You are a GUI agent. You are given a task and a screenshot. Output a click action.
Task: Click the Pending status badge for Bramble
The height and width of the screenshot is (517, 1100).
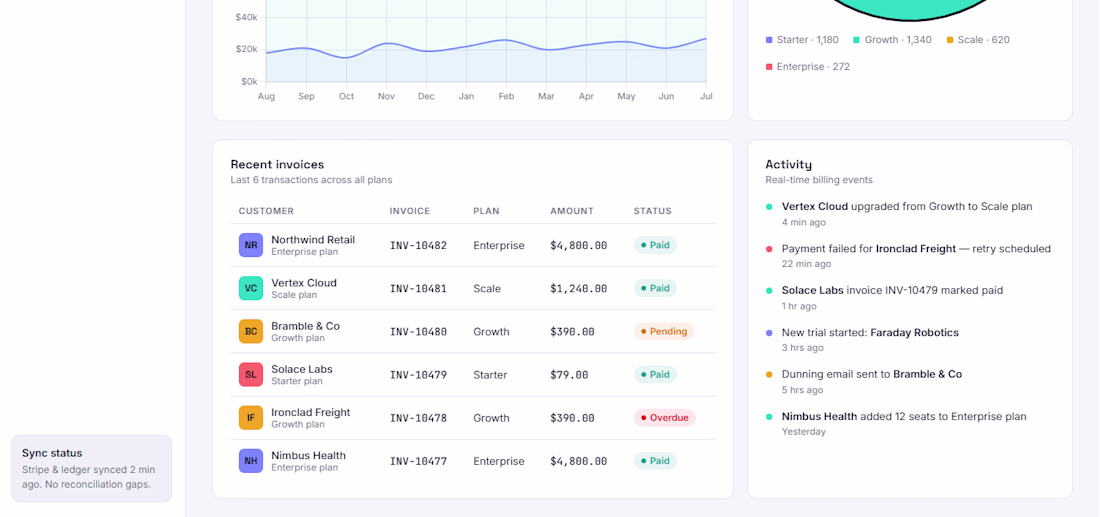pyautogui.click(x=664, y=331)
